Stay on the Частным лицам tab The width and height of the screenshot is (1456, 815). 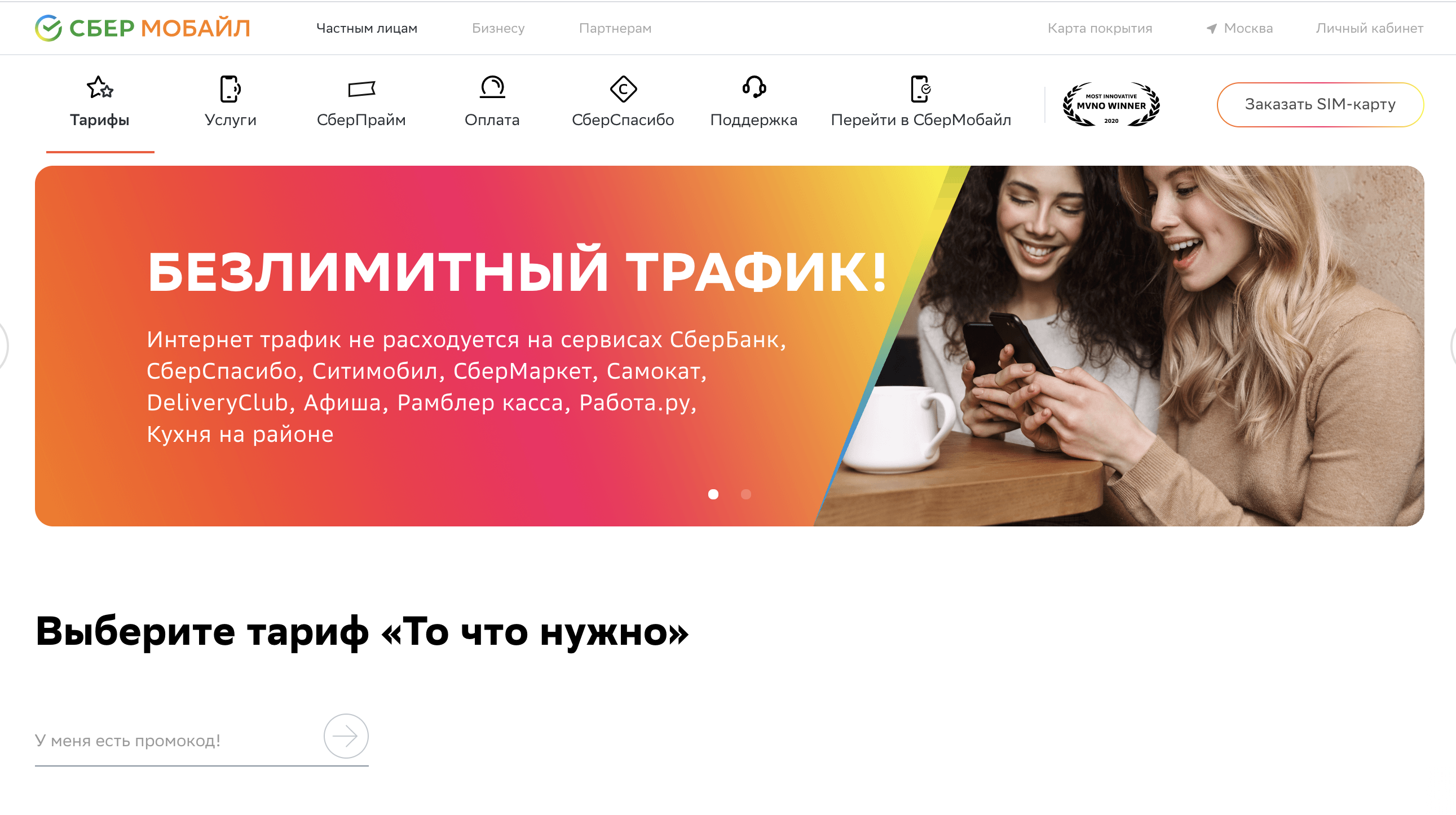pyautogui.click(x=368, y=28)
